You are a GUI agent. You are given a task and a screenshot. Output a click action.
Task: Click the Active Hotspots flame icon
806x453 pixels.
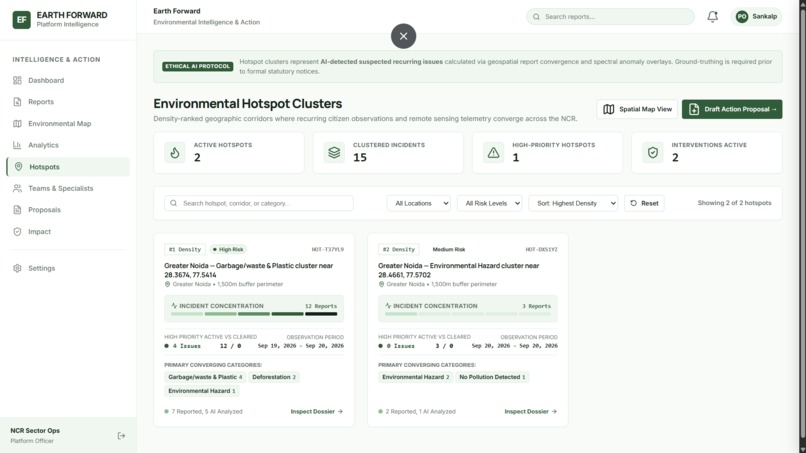tap(175, 152)
